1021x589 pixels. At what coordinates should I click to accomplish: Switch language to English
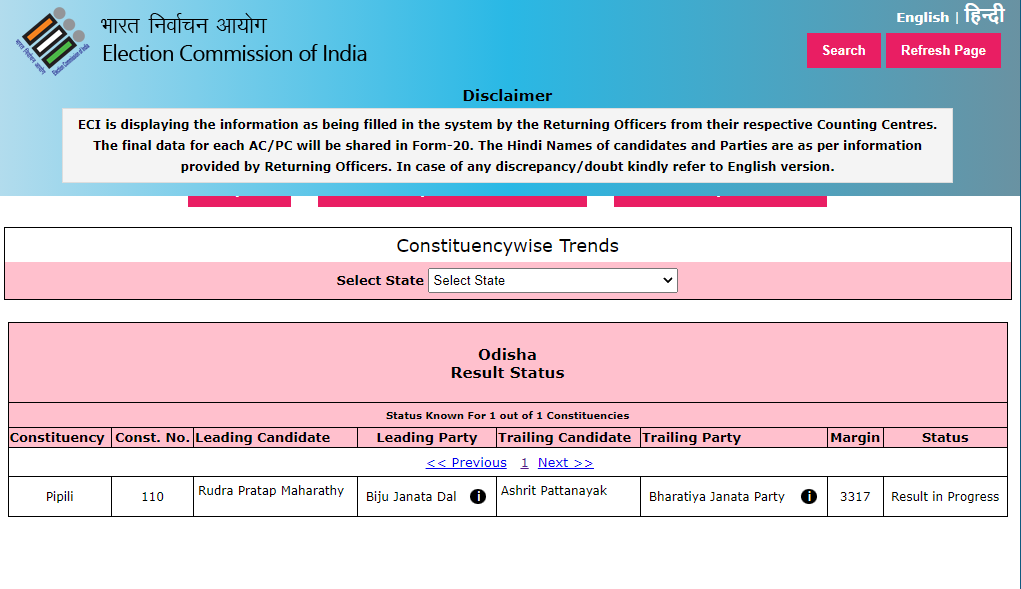(922, 17)
